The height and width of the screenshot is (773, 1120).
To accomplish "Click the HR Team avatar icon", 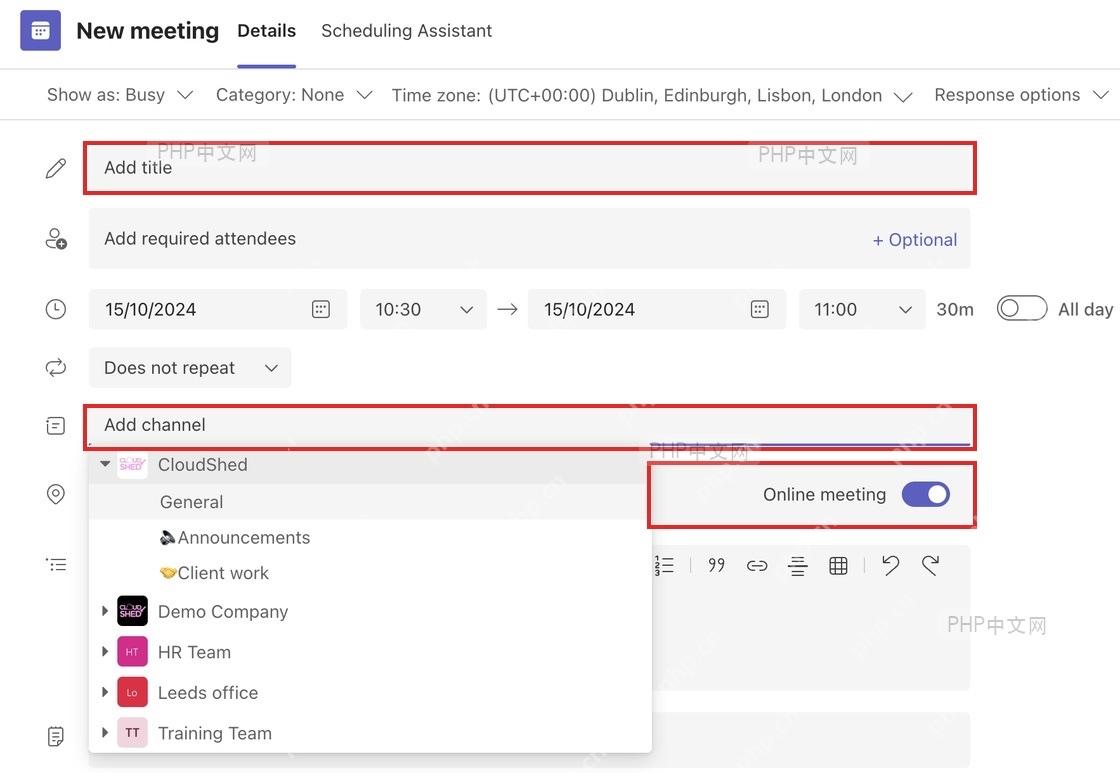I will (x=132, y=652).
